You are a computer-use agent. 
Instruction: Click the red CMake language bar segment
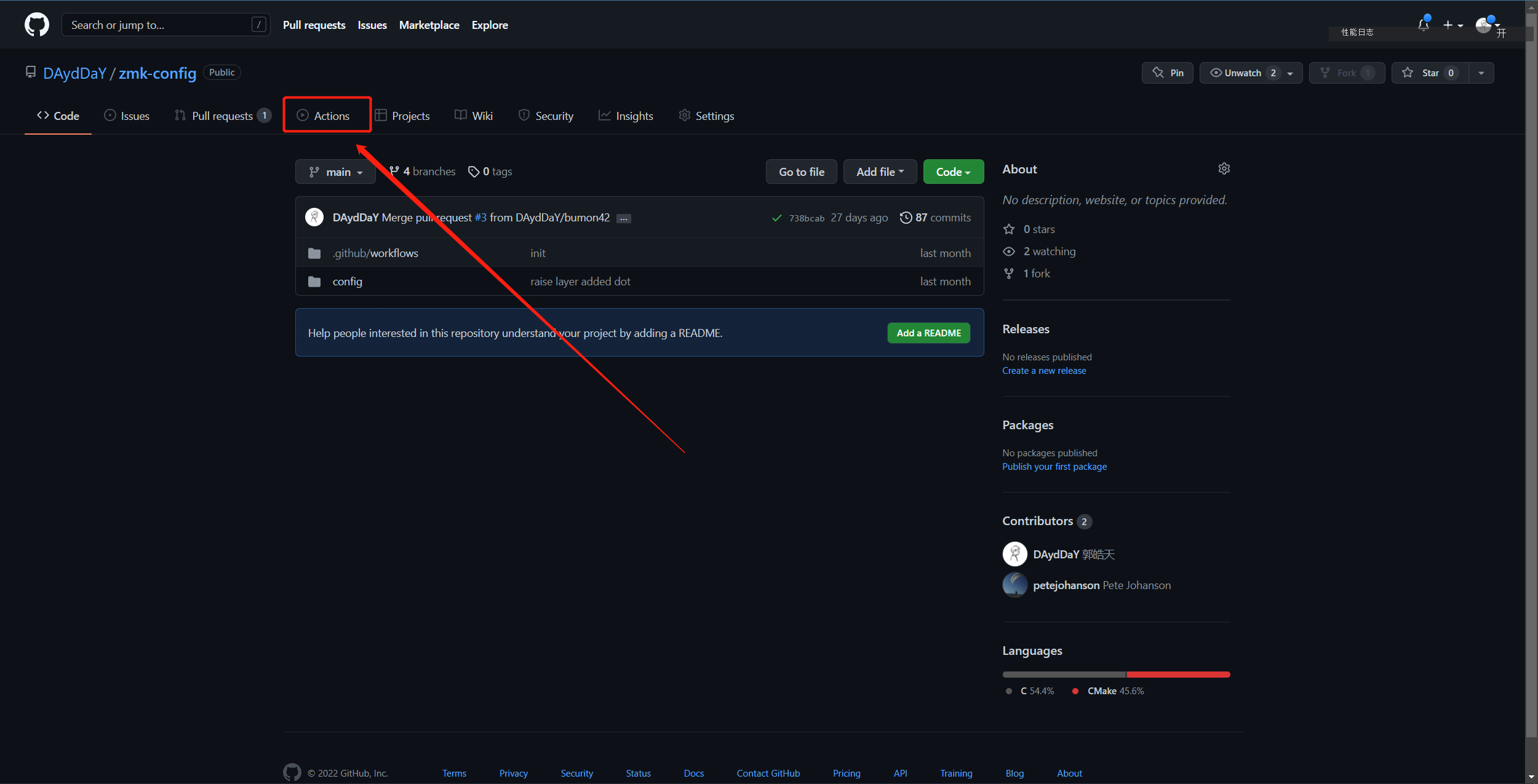click(1177, 675)
